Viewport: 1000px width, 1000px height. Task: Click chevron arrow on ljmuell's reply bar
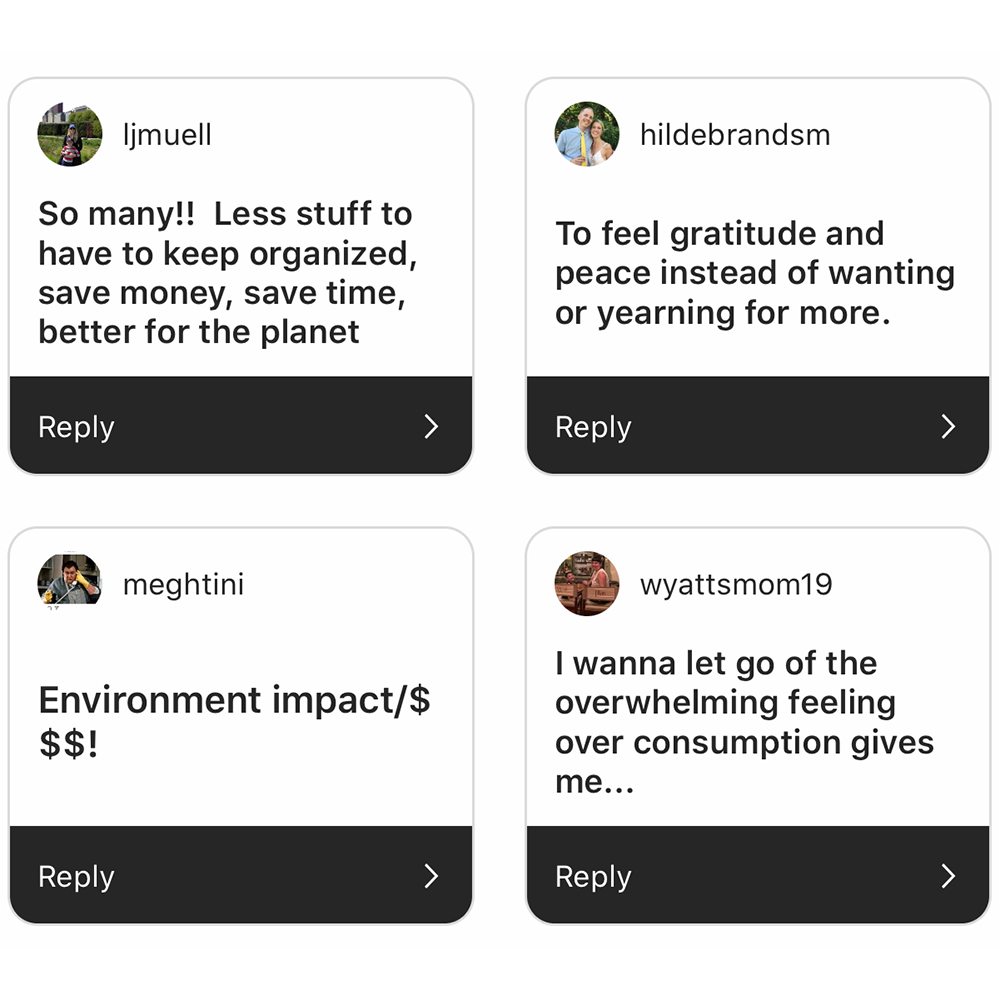click(432, 427)
